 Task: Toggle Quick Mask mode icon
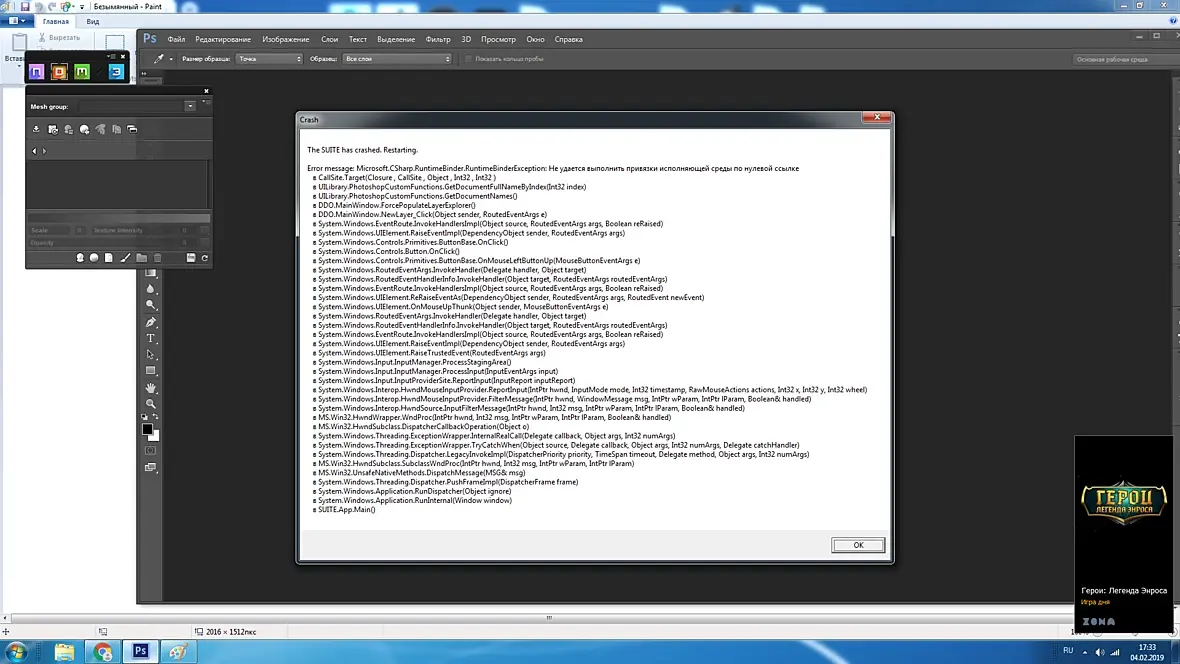(151, 451)
